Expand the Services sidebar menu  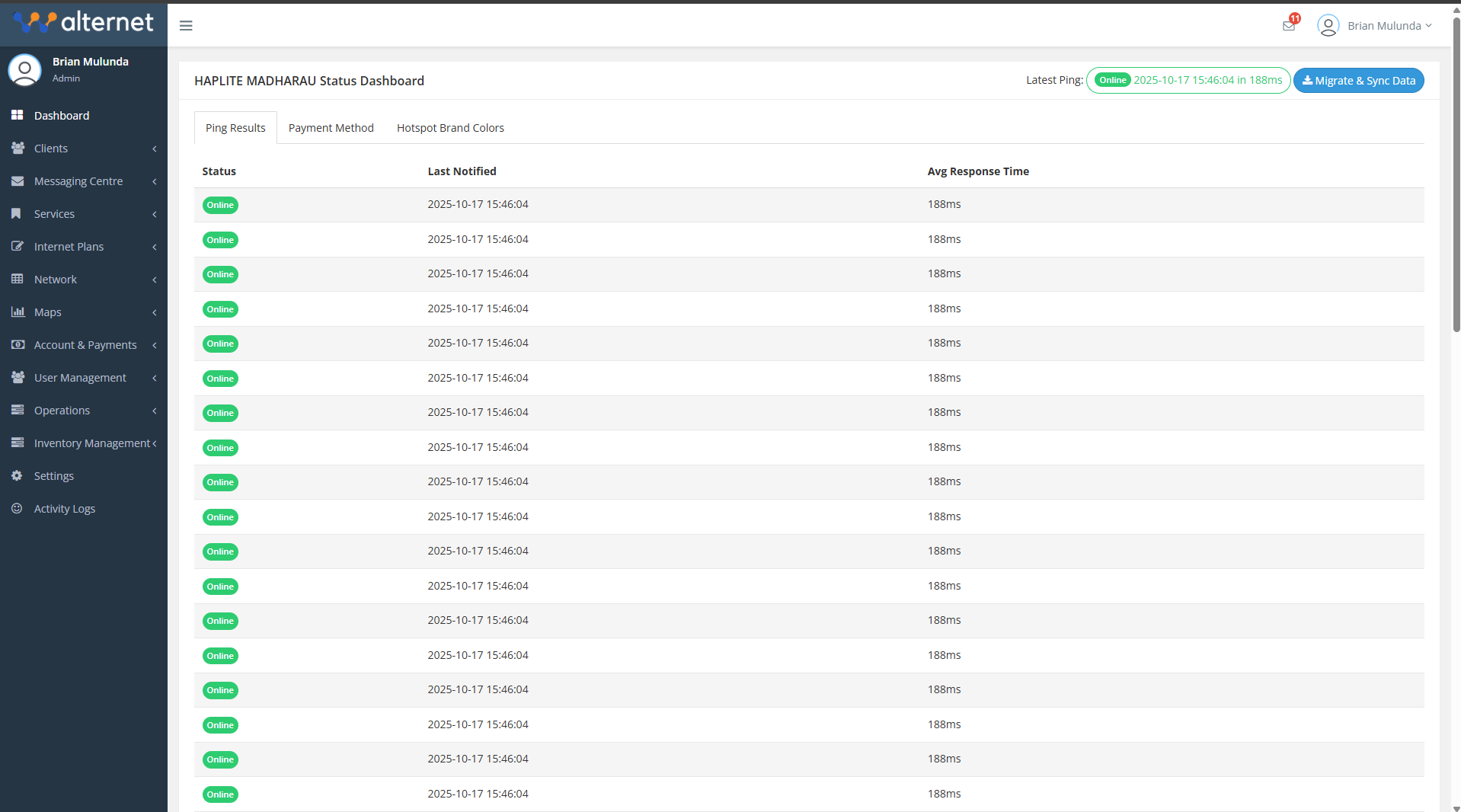click(x=53, y=213)
